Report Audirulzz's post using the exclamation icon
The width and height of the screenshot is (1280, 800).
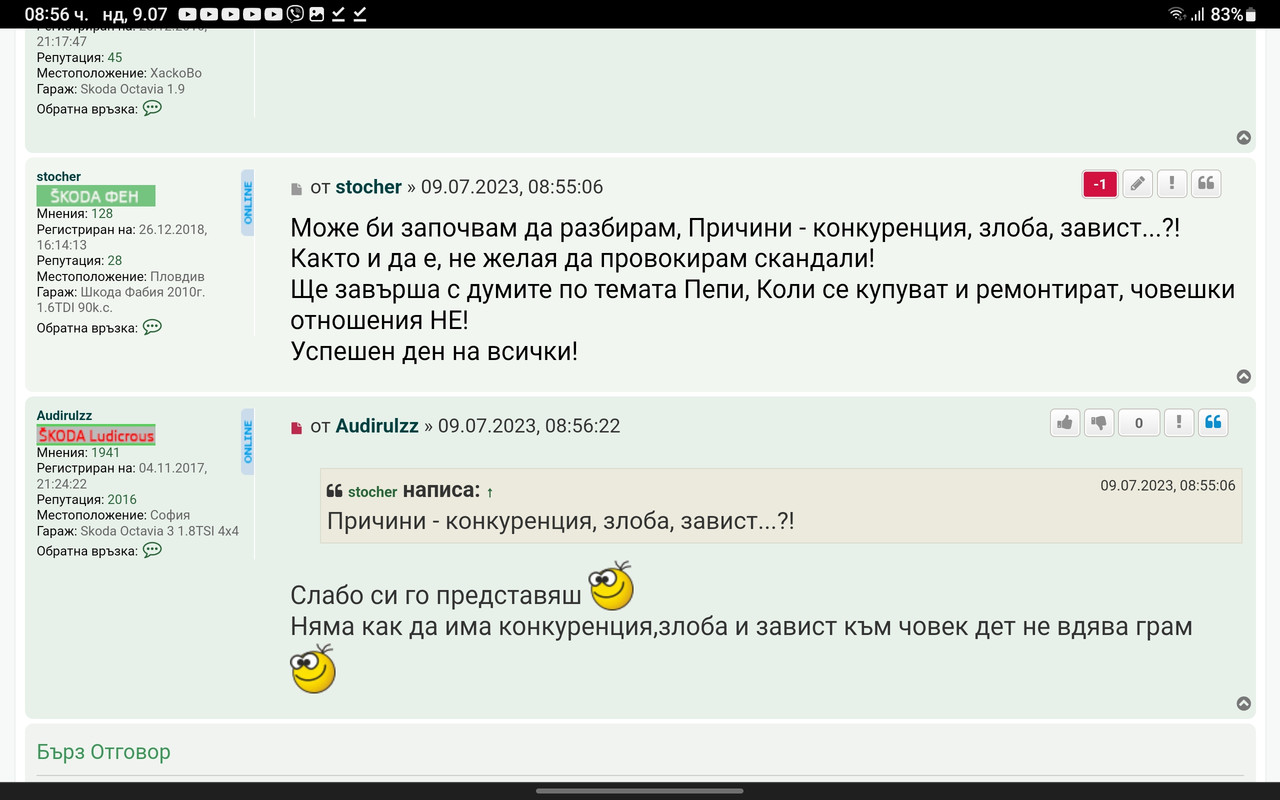1178,422
